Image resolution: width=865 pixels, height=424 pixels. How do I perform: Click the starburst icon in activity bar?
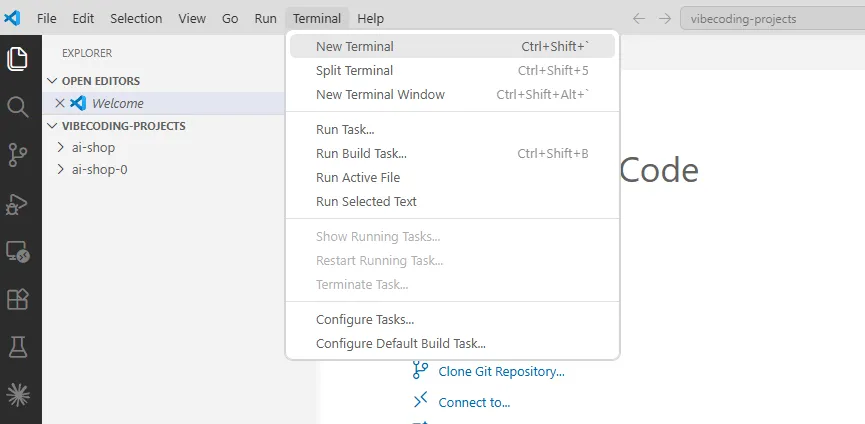click(18, 395)
